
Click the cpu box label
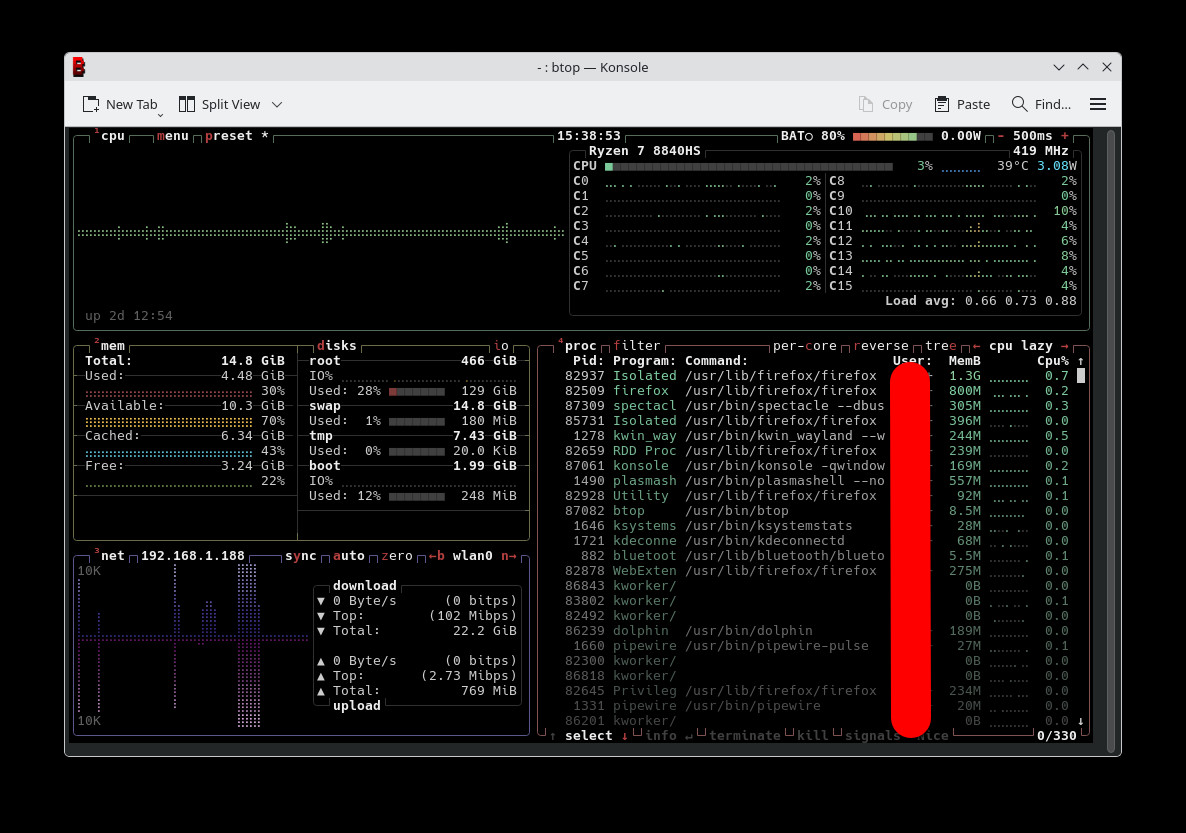click(x=113, y=136)
